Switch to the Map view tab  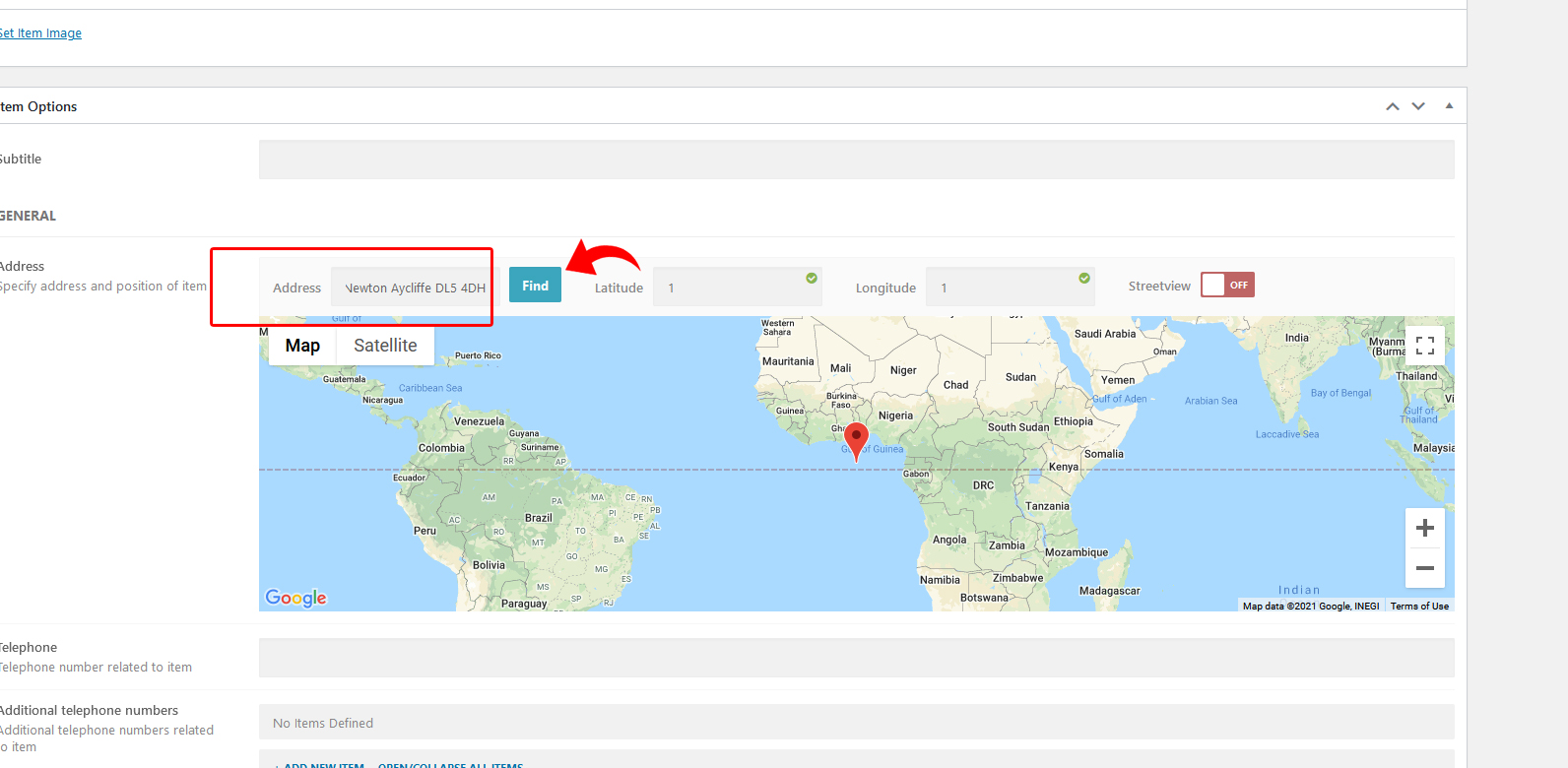[302, 346]
